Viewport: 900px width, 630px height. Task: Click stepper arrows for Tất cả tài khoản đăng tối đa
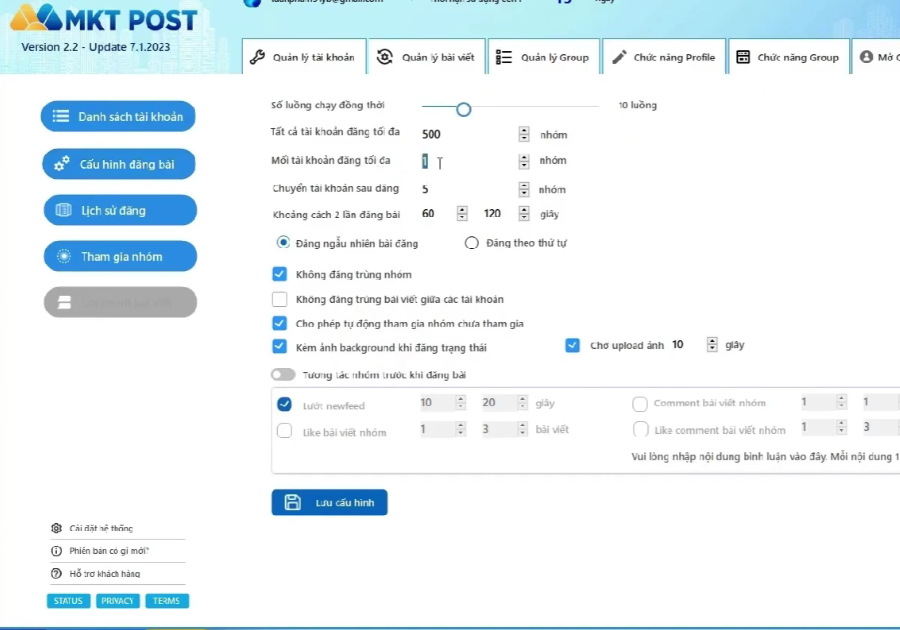523,134
